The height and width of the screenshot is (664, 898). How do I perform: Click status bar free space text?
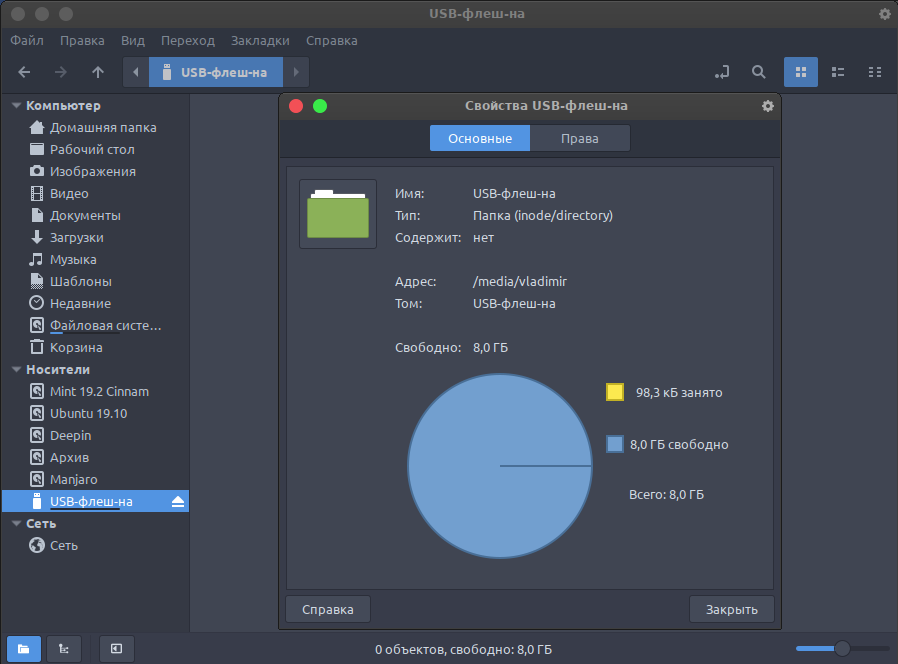[463, 650]
